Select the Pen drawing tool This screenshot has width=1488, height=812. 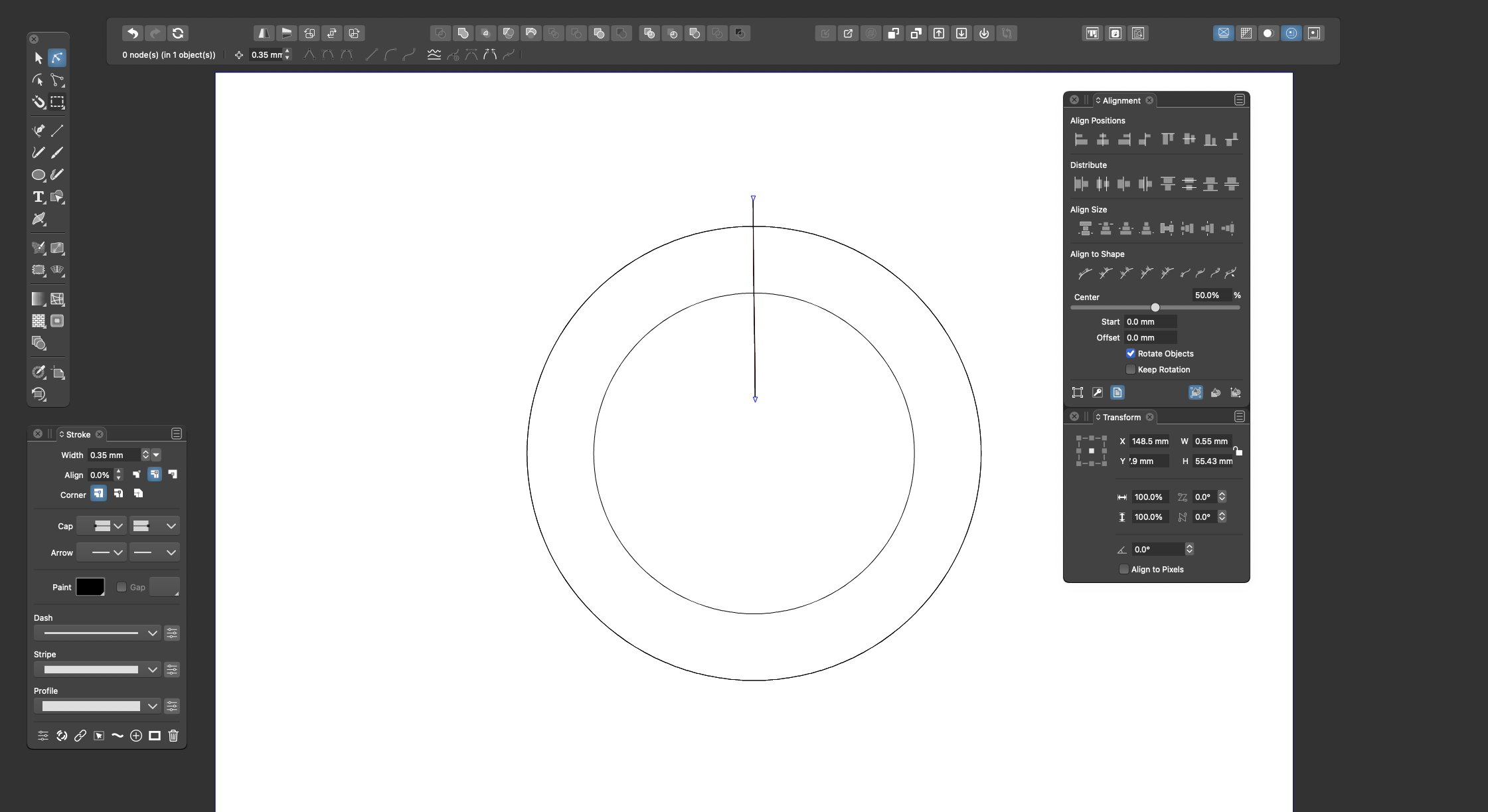click(38, 131)
